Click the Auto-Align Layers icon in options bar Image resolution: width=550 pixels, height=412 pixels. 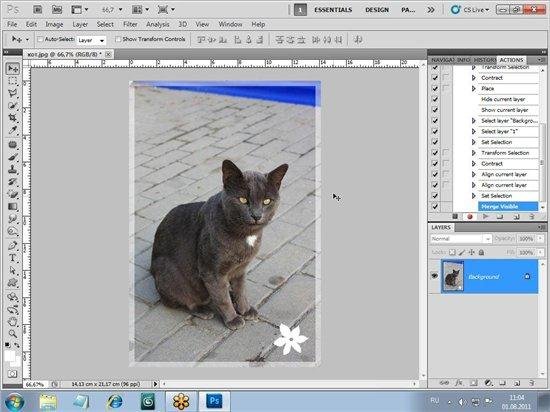[x=358, y=40]
